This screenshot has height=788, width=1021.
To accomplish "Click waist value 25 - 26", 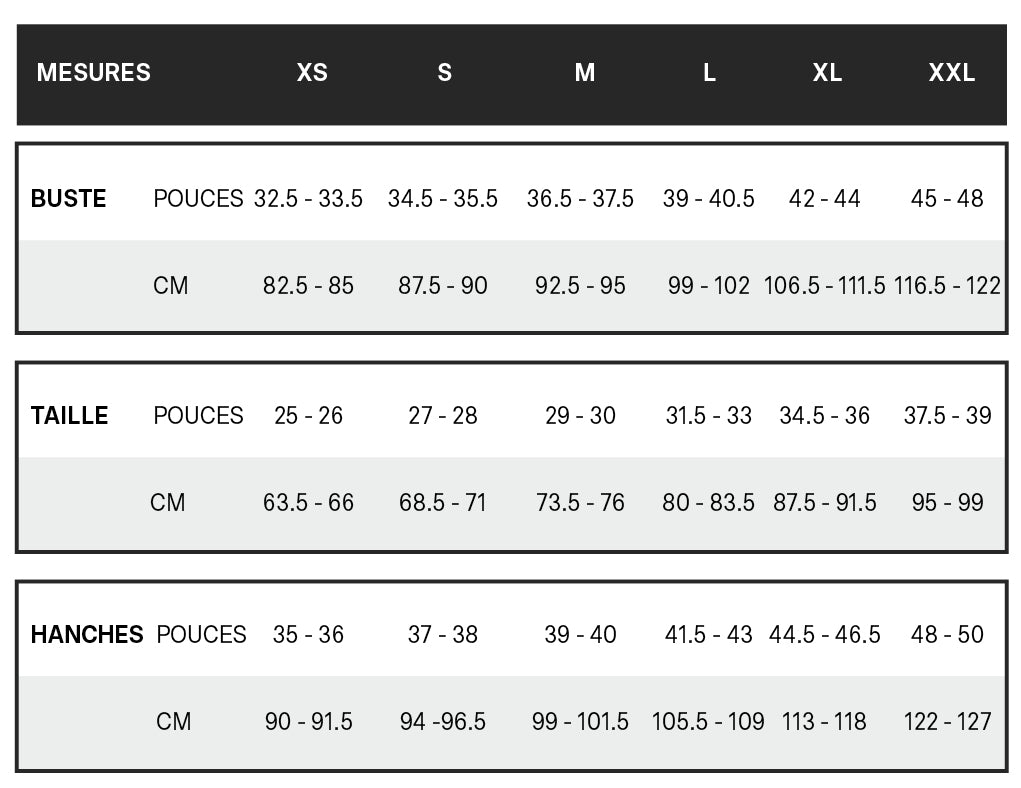I will click(x=308, y=416).
